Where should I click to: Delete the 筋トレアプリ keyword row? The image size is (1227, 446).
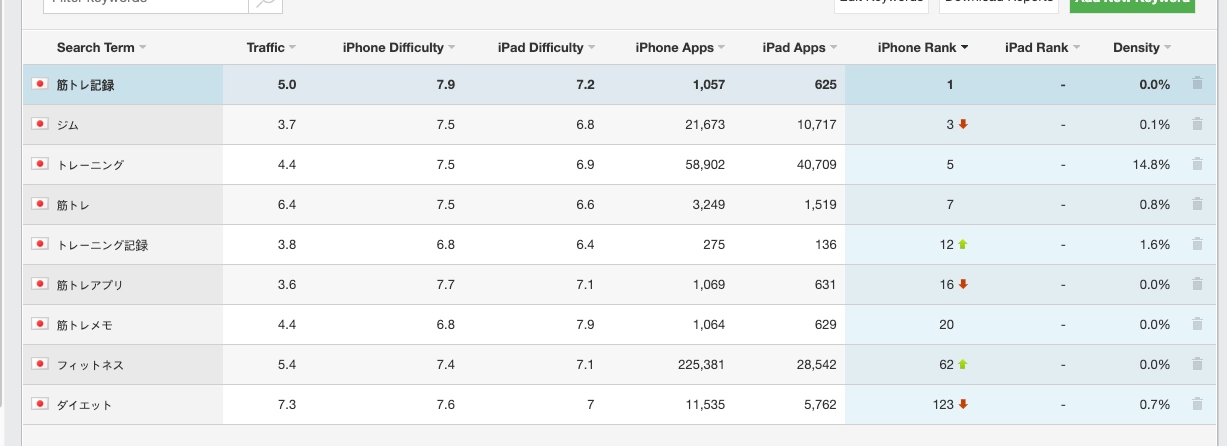pyautogui.click(x=1197, y=284)
